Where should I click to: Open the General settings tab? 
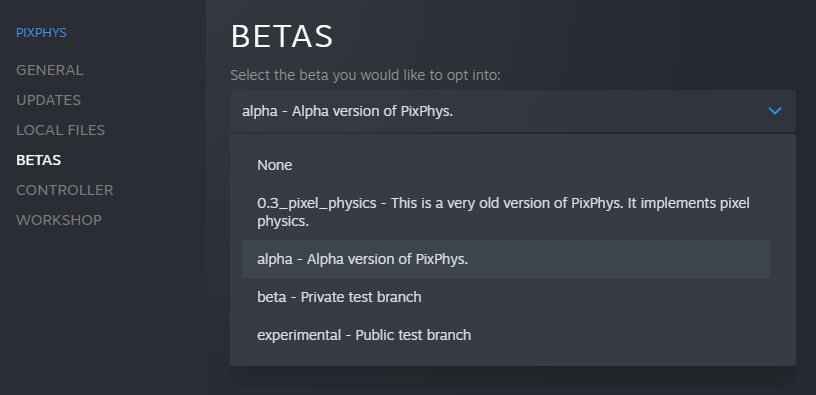49,70
